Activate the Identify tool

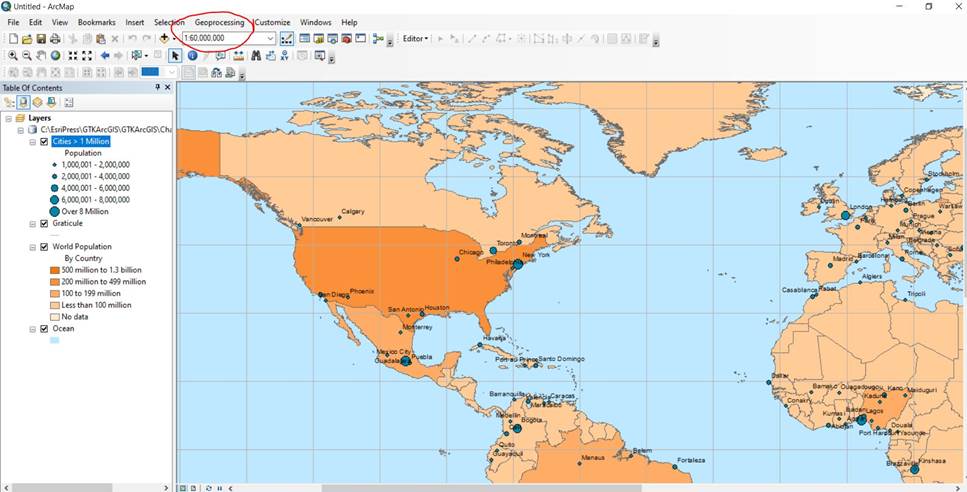tap(192, 55)
